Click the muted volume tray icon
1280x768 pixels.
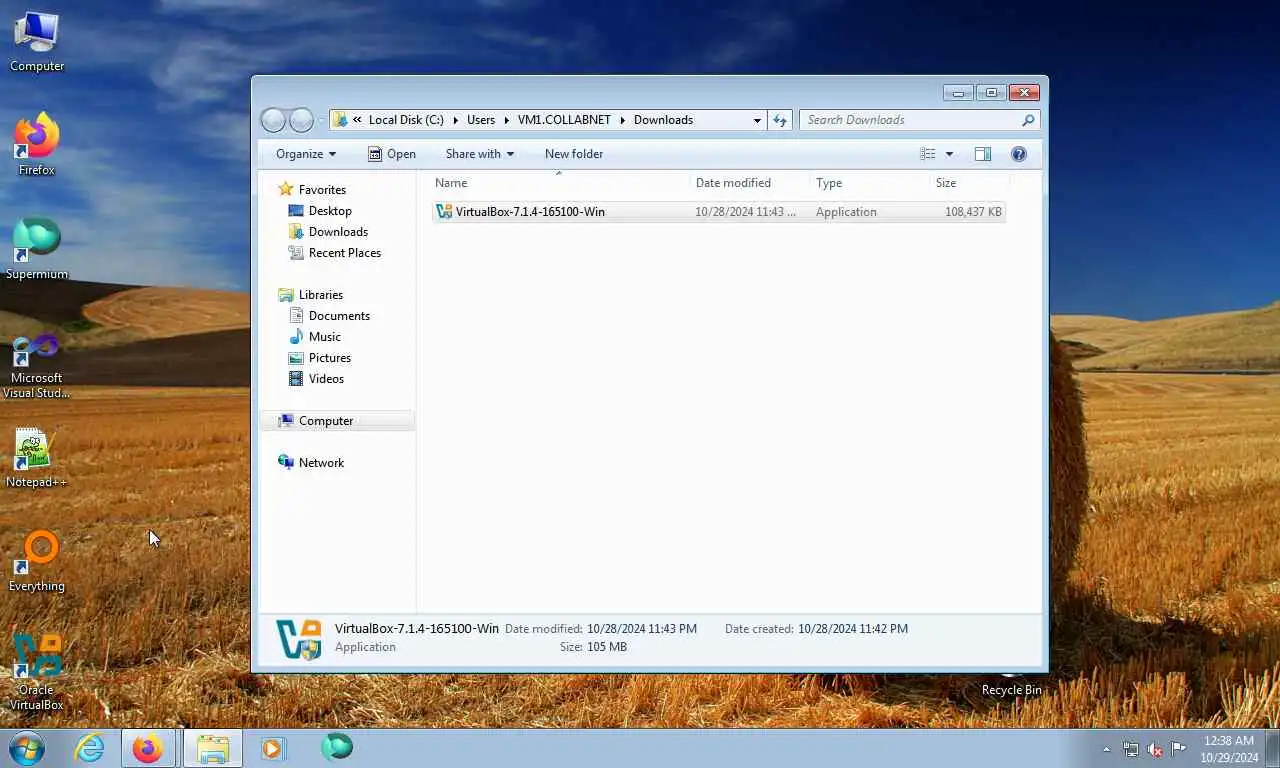point(1155,749)
